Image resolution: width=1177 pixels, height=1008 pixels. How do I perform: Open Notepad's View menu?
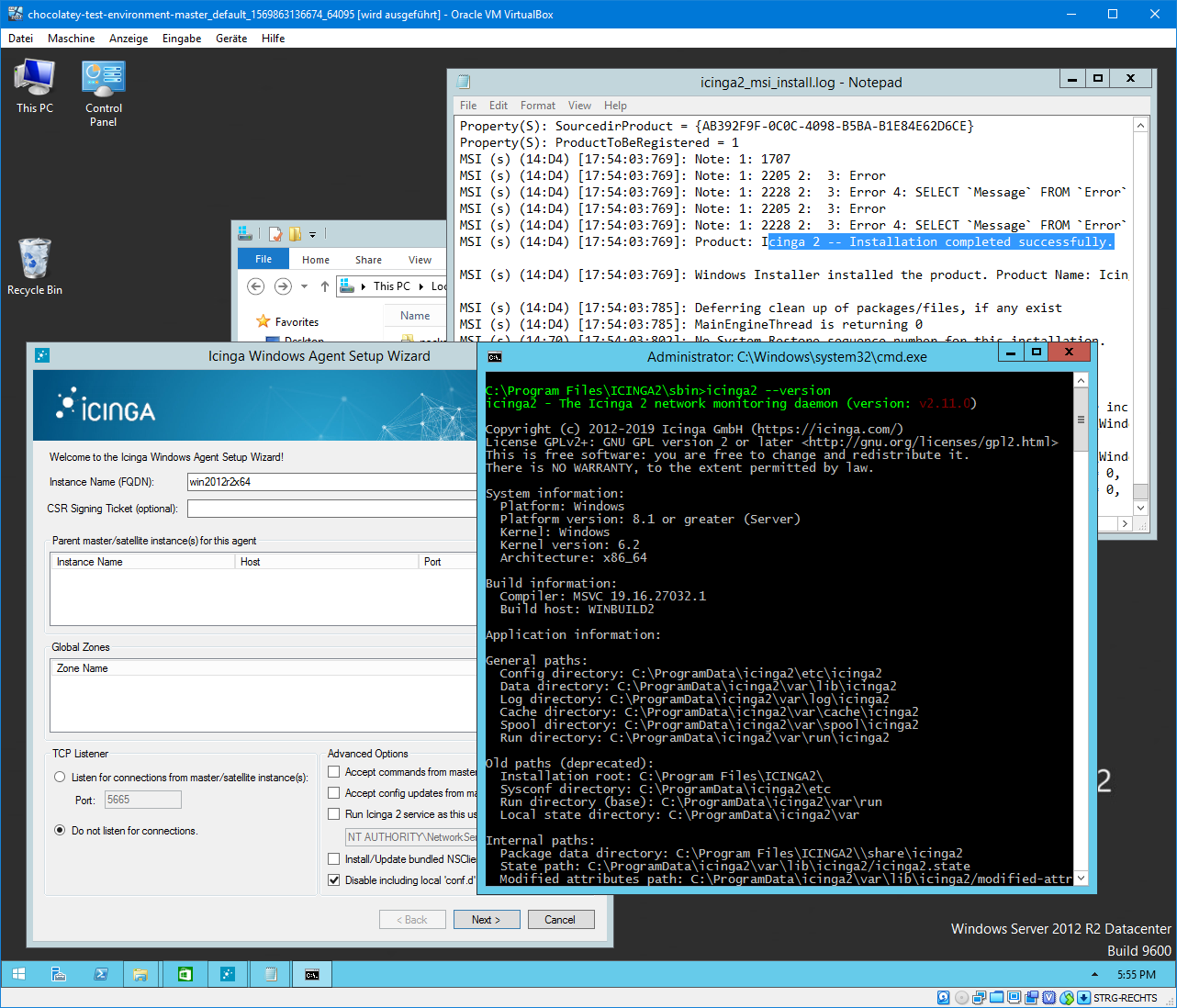tap(579, 106)
